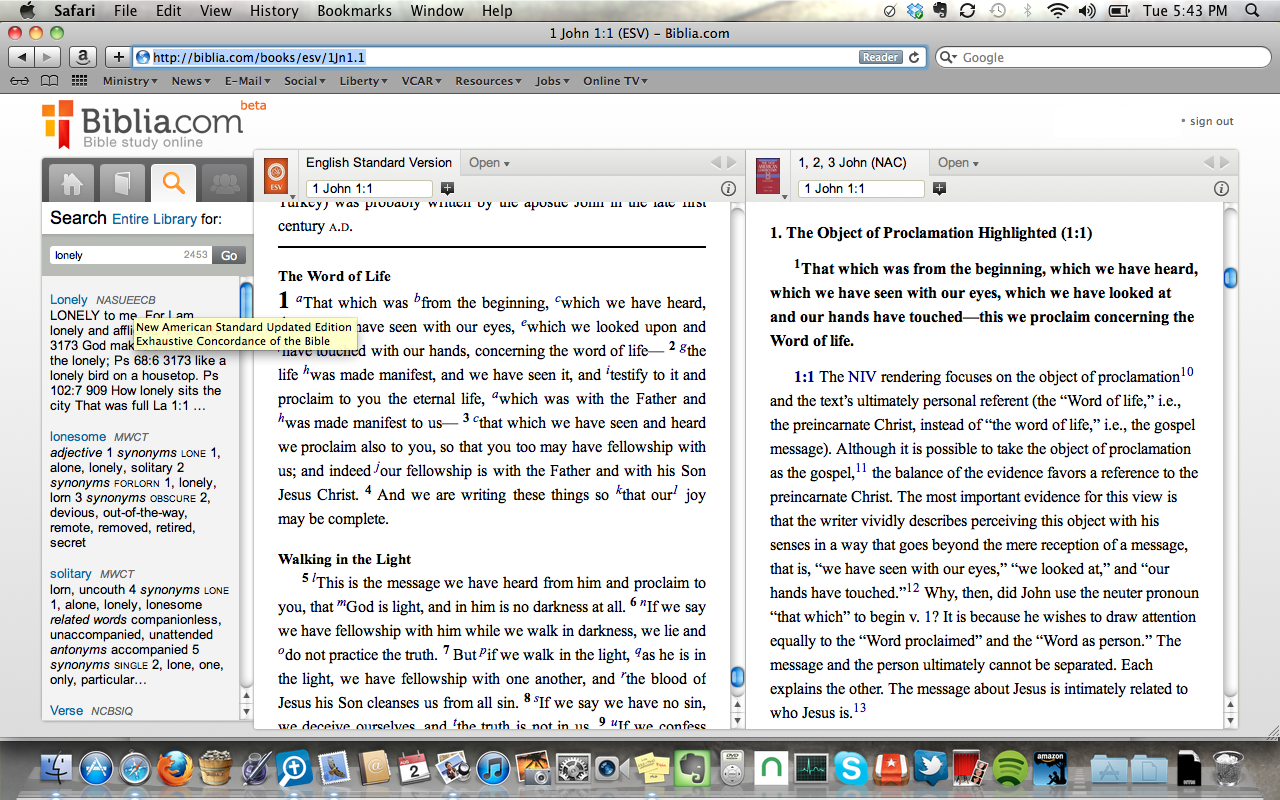Click the ESV panel scrollbar thumb
The image size is (1280, 800).
(x=737, y=677)
